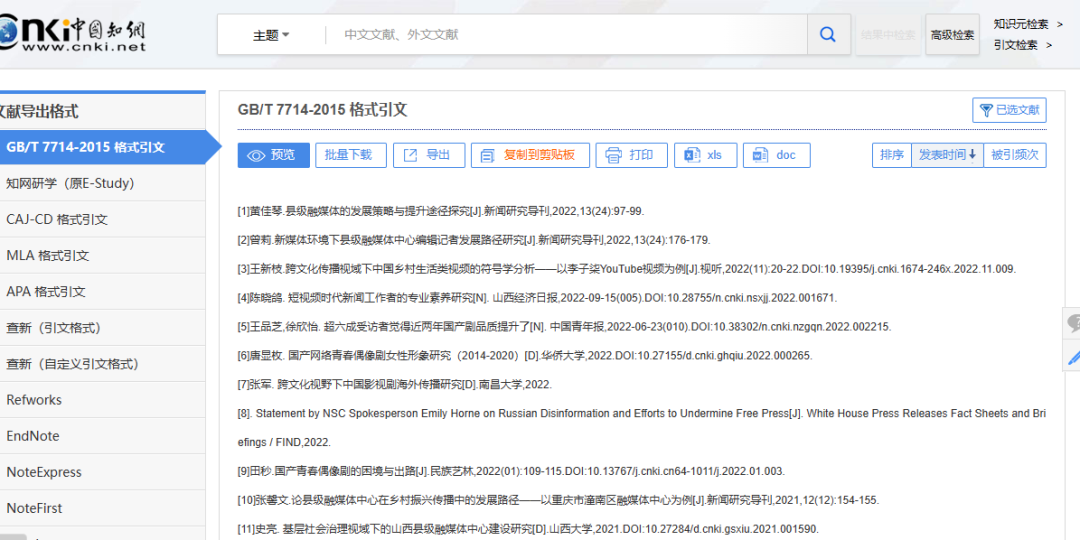This screenshot has width=1080, height=540.
Task: Click 排序 button
Action: click(x=892, y=155)
